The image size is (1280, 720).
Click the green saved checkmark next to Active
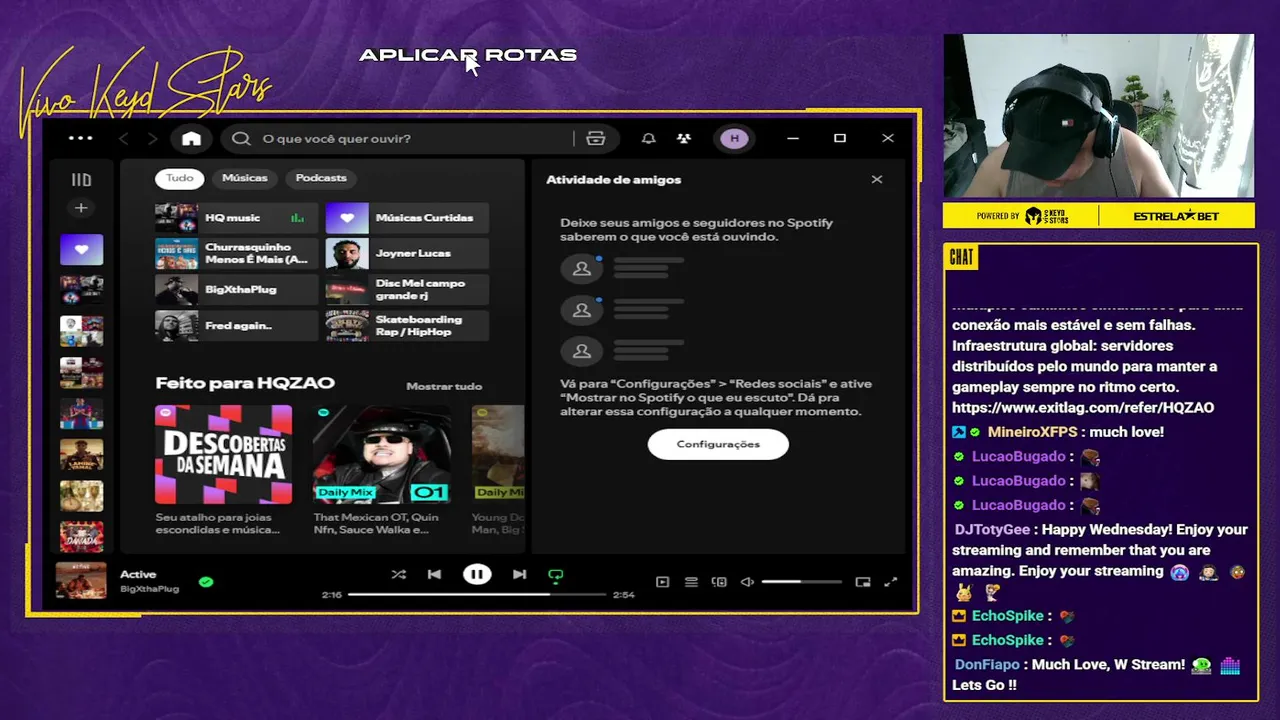(206, 581)
